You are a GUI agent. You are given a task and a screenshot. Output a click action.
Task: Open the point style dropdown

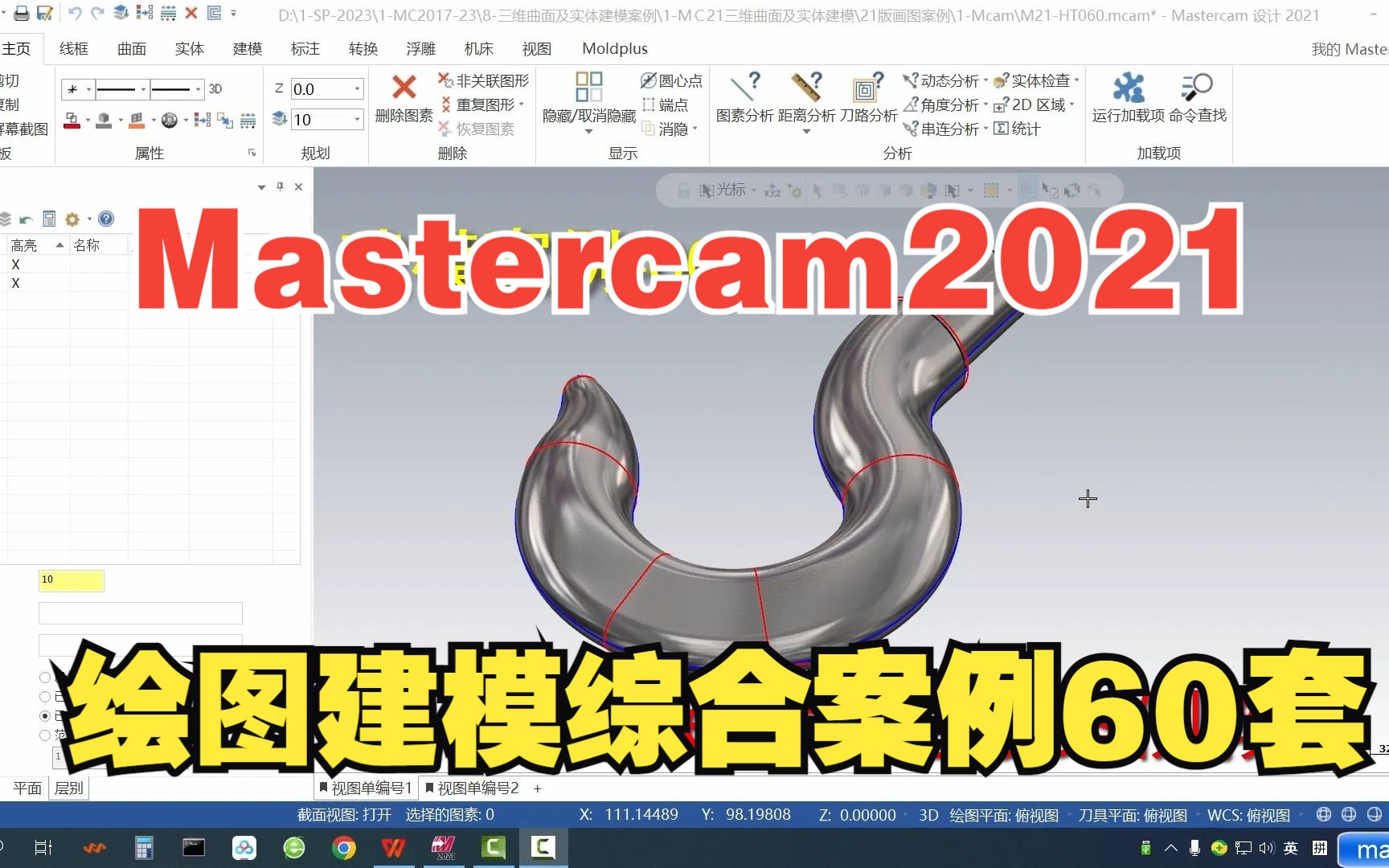[x=88, y=89]
